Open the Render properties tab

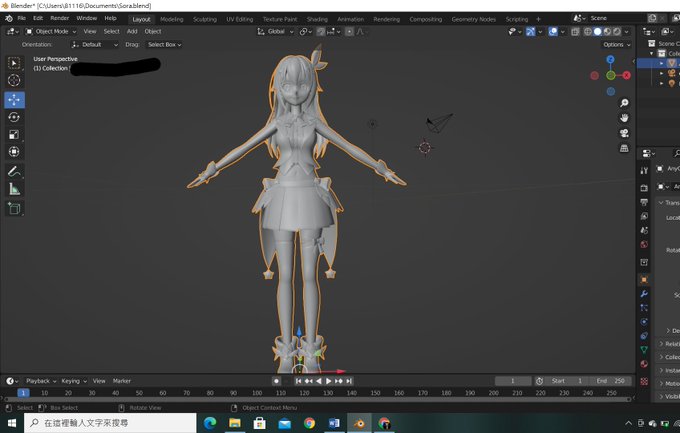(x=644, y=188)
